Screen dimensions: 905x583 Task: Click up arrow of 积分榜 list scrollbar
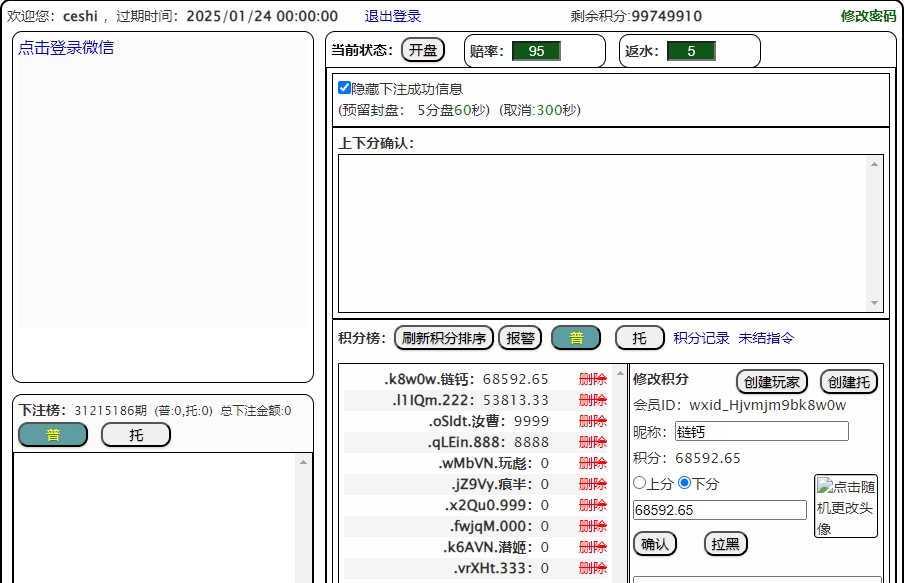tap(620, 373)
